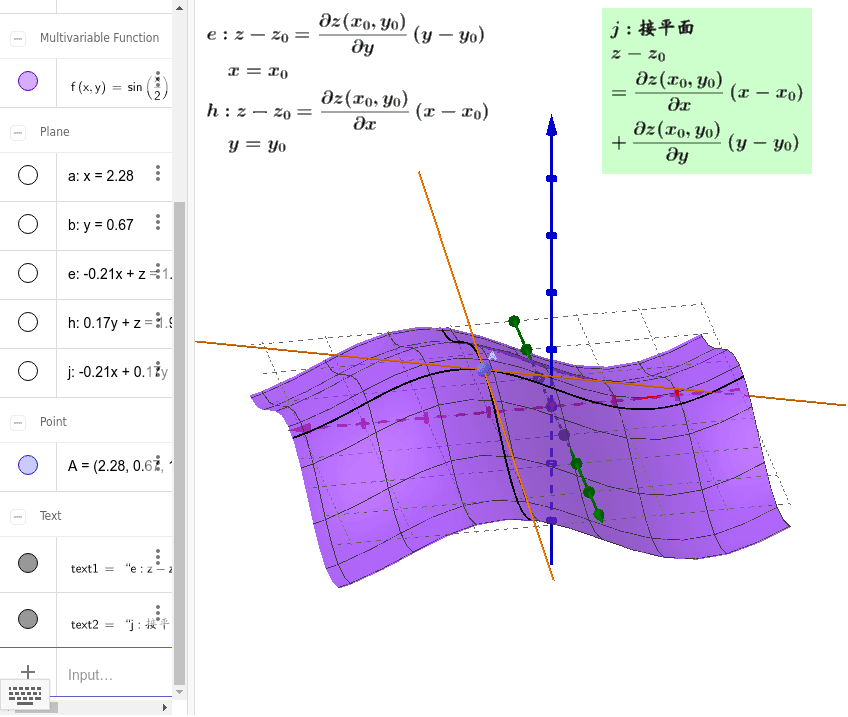
Task: Open more options for plane e
Action: coord(157,272)
